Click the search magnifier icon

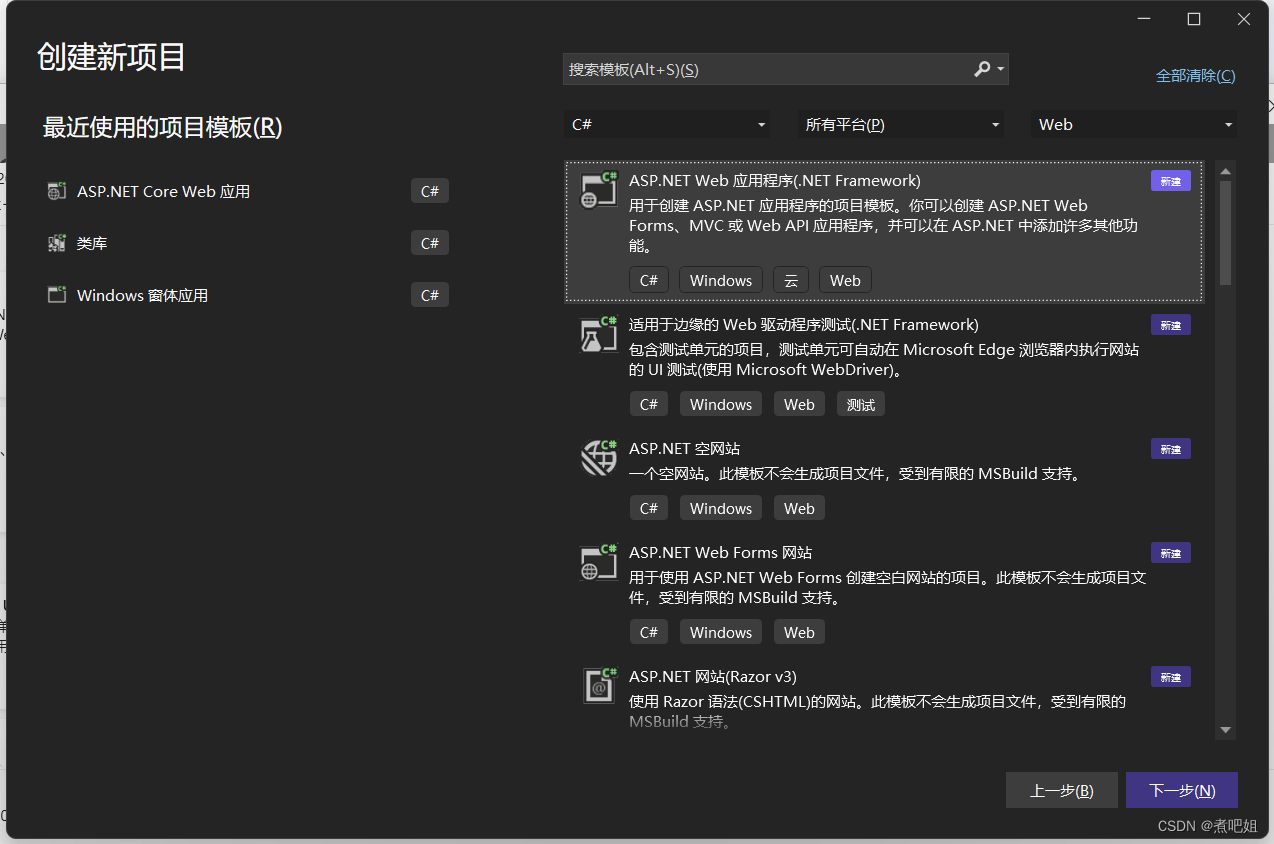click(x=980, y=69)
